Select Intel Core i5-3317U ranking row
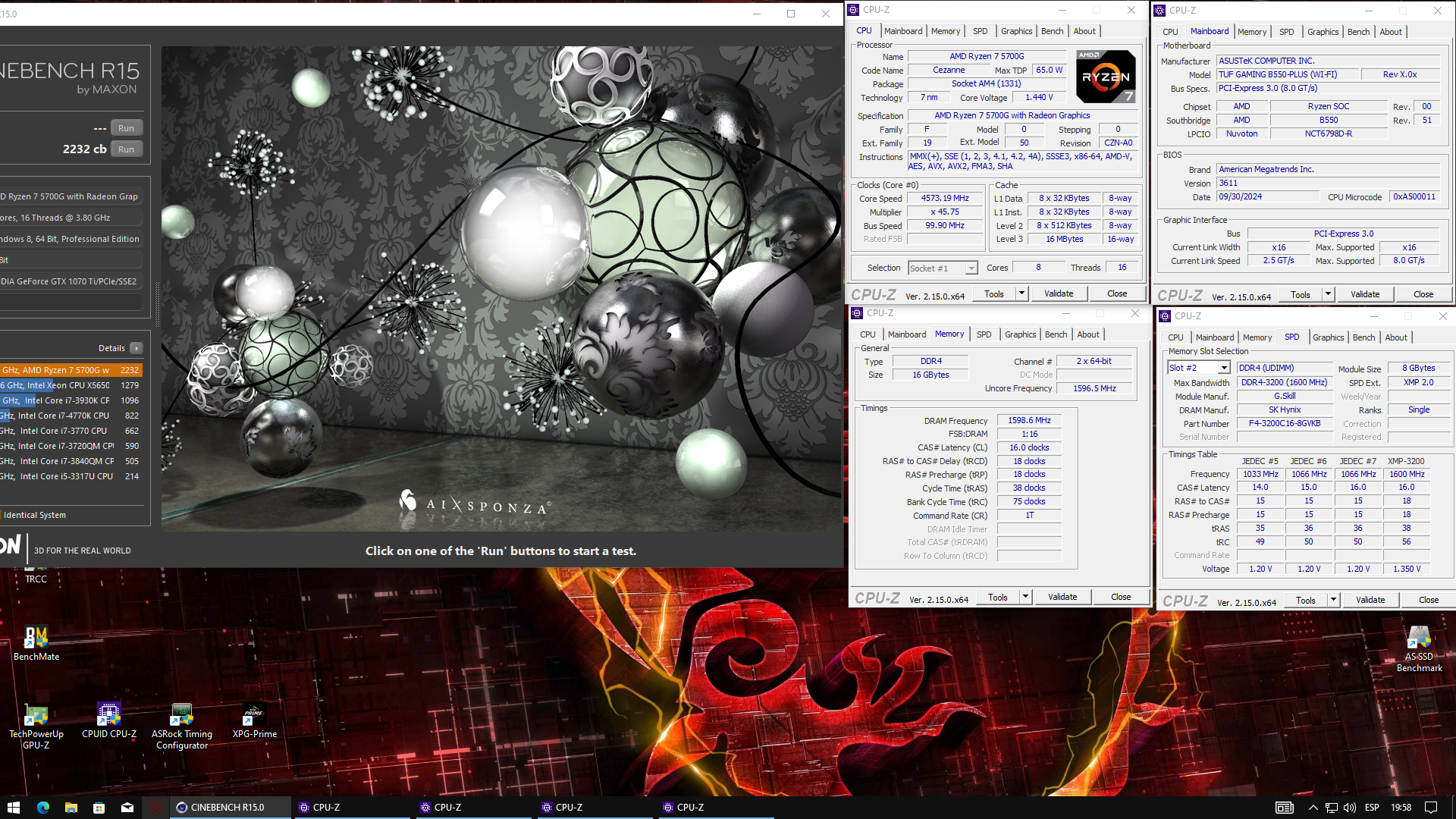 [x=71, y=476]
